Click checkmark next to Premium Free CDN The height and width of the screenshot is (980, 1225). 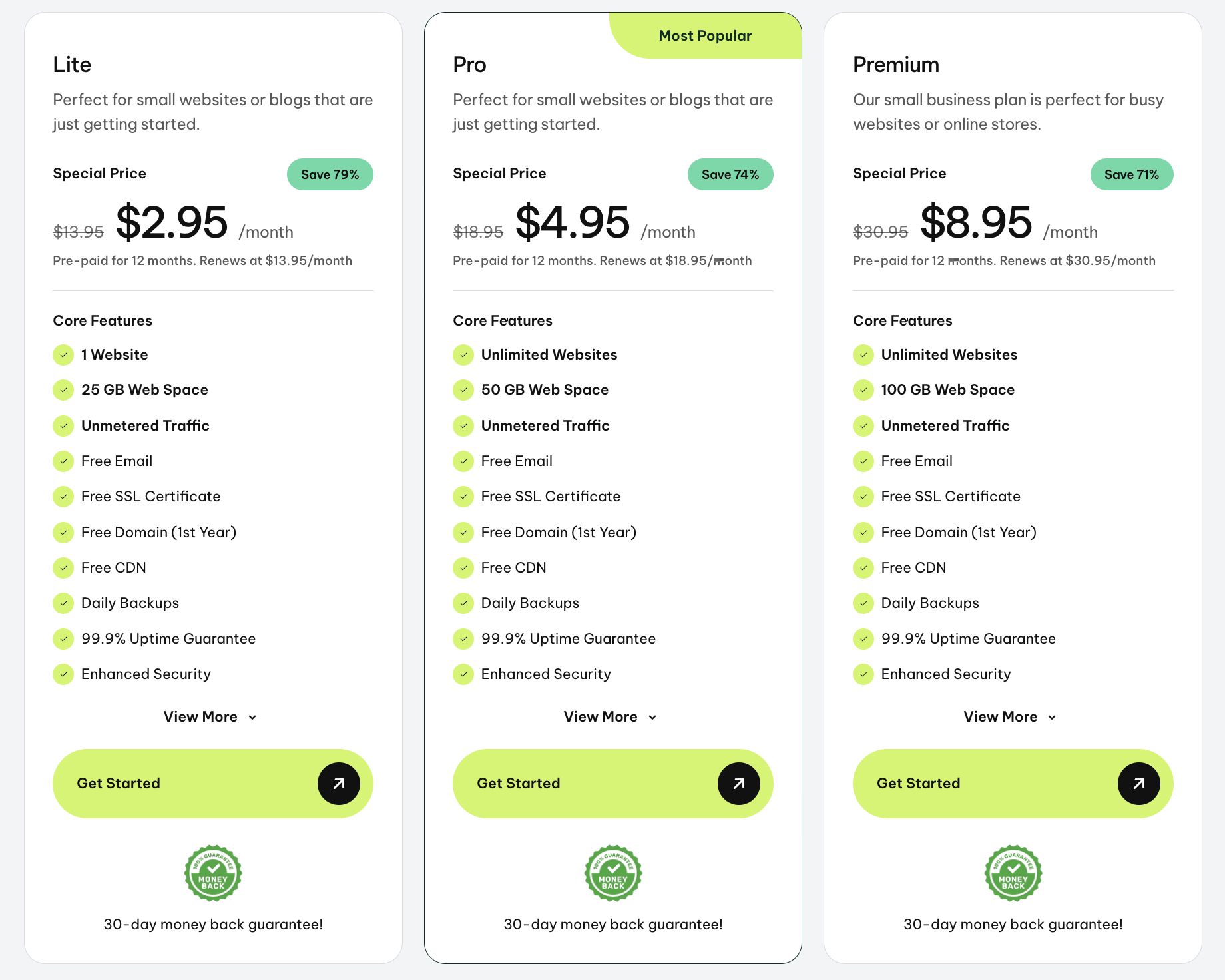pyautogui.click(x=863, y=568)
